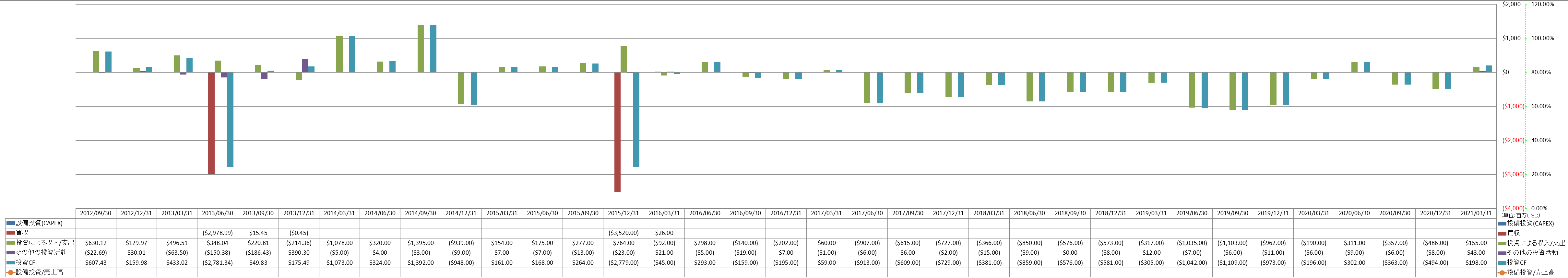Screen dimensions: 1568x278
Task: Select the 2015/12/31 date header
Action: click(x=623, y=214)
